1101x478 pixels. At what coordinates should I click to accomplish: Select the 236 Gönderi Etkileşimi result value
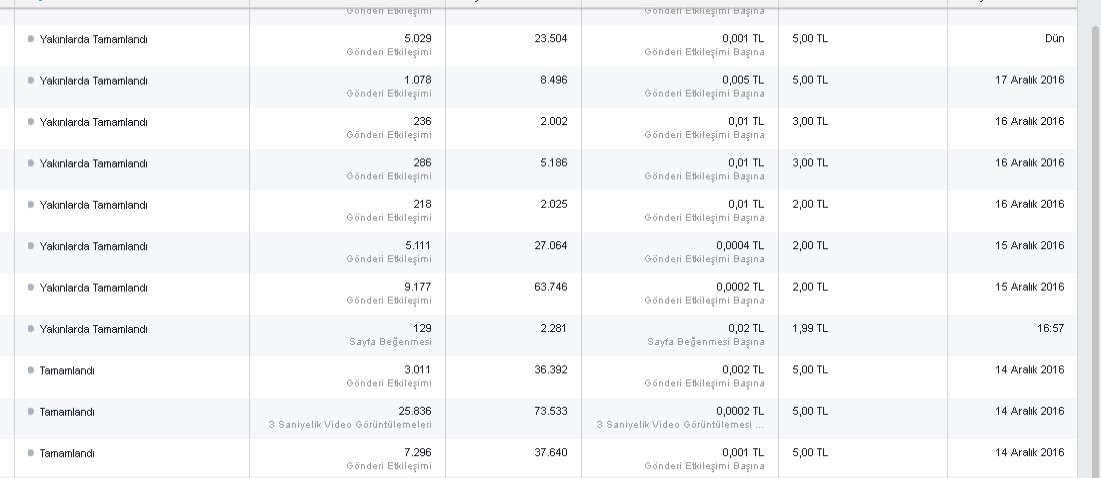pos(422,121)
